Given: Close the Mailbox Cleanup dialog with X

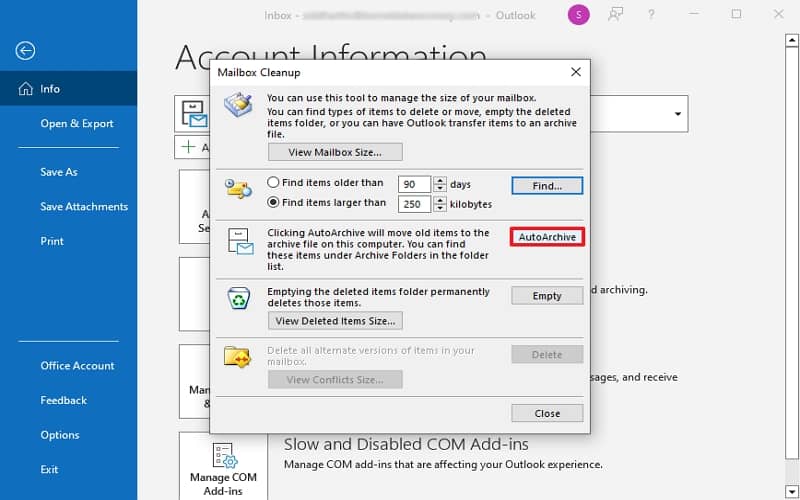Looking at the screenshot, I should (x=576, y=72).
